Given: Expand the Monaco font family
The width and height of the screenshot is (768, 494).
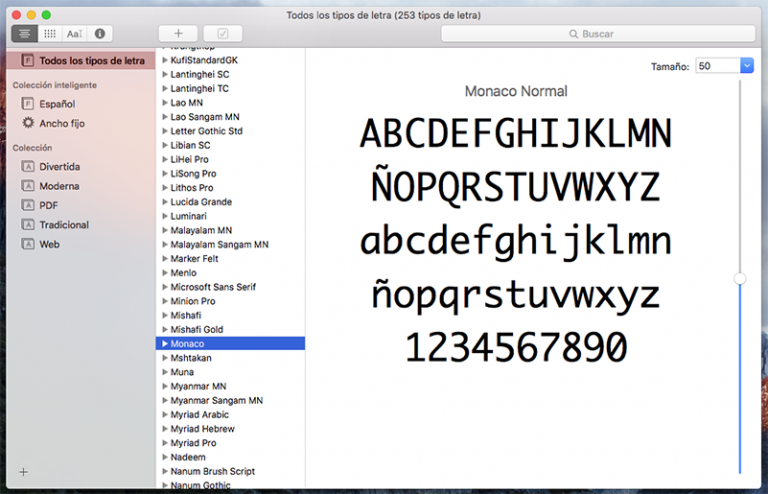Looking at the screenshot, I should [165, 343].
